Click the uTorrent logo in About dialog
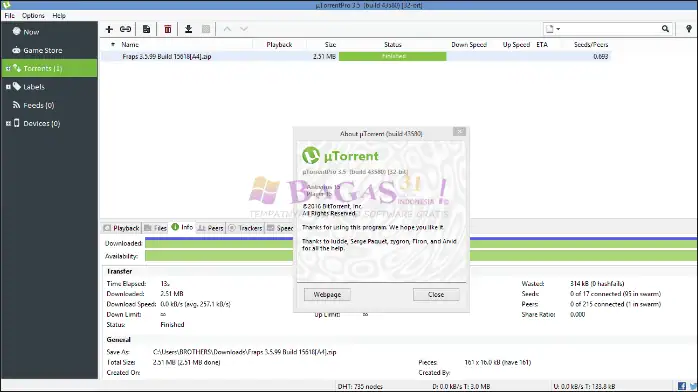The image size is (698, 392). (x=311, y=155)
